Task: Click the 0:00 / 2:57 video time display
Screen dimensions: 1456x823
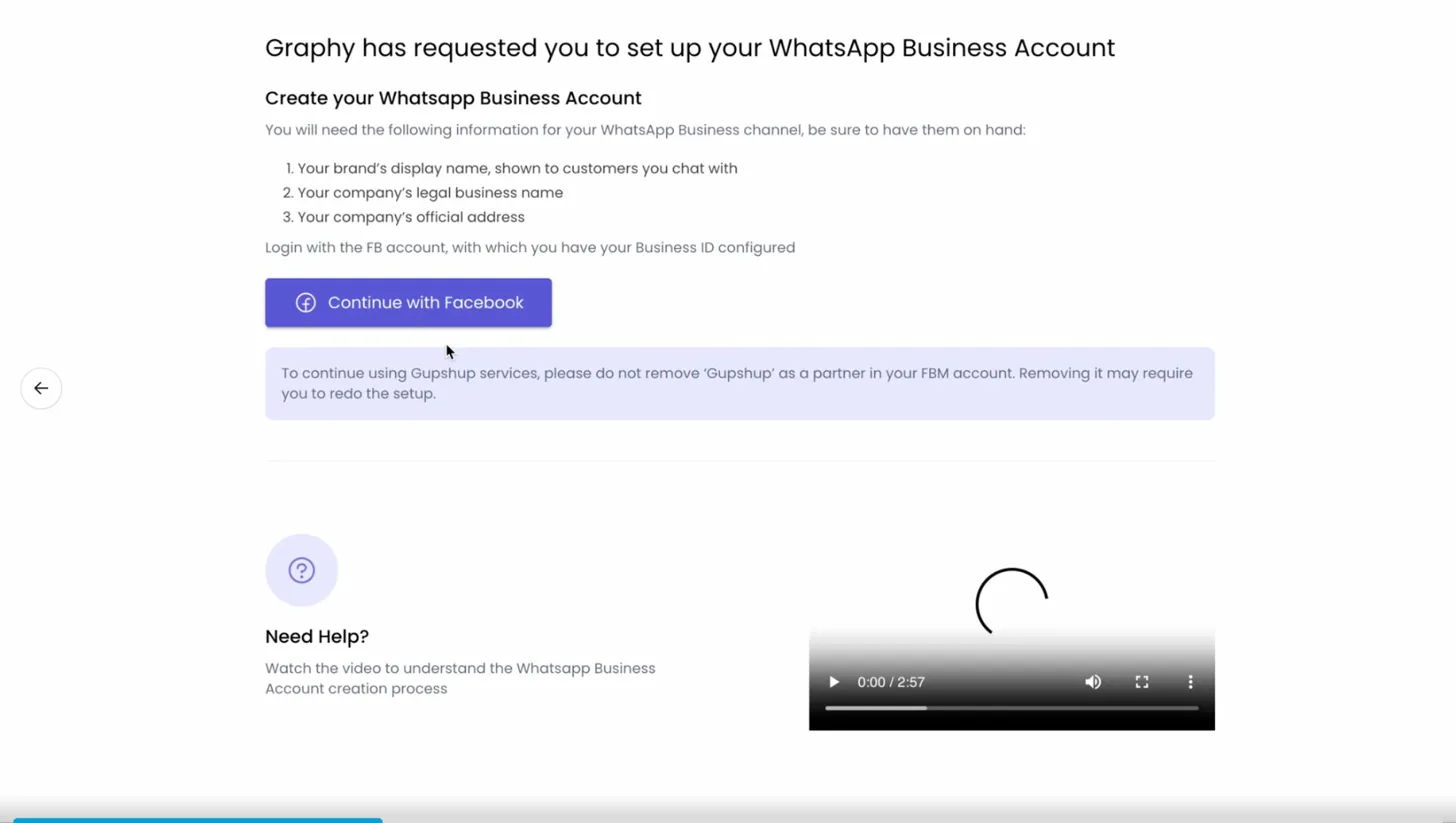Action: click(x=890, y=682)
